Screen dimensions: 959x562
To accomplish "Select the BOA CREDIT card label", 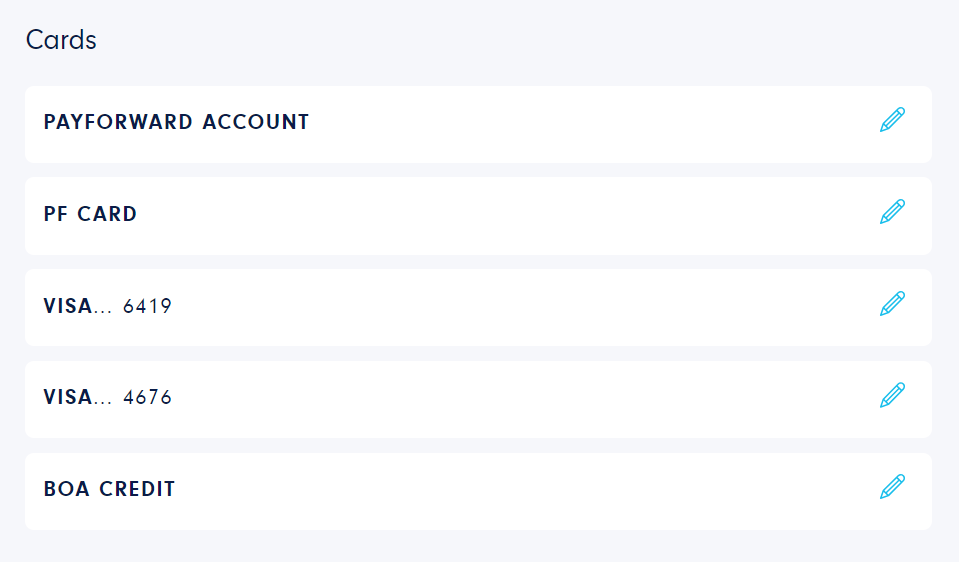I will (x=109, y=489).
